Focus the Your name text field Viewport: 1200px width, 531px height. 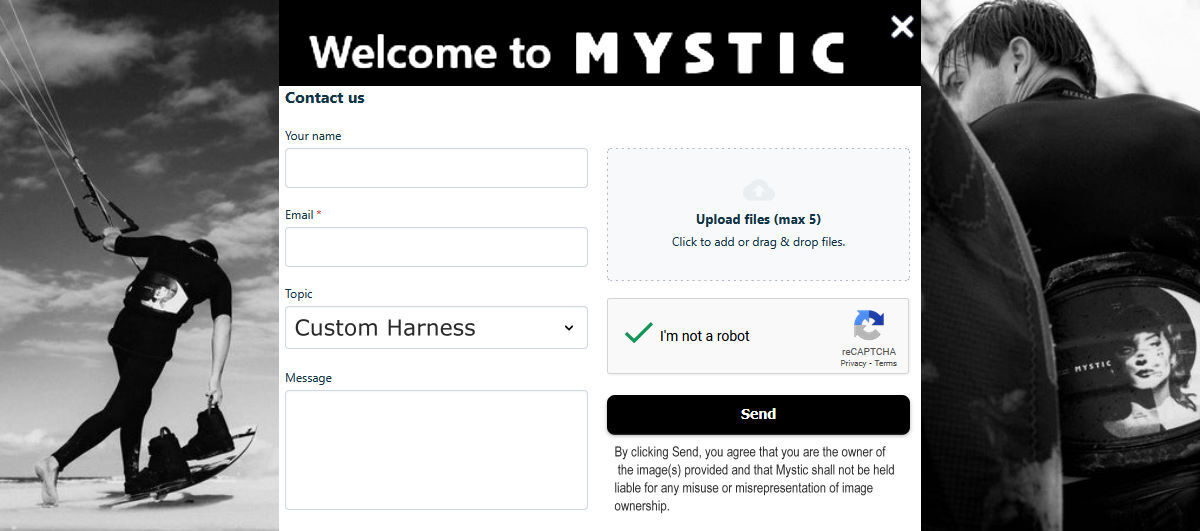click(x=436, y=168)
